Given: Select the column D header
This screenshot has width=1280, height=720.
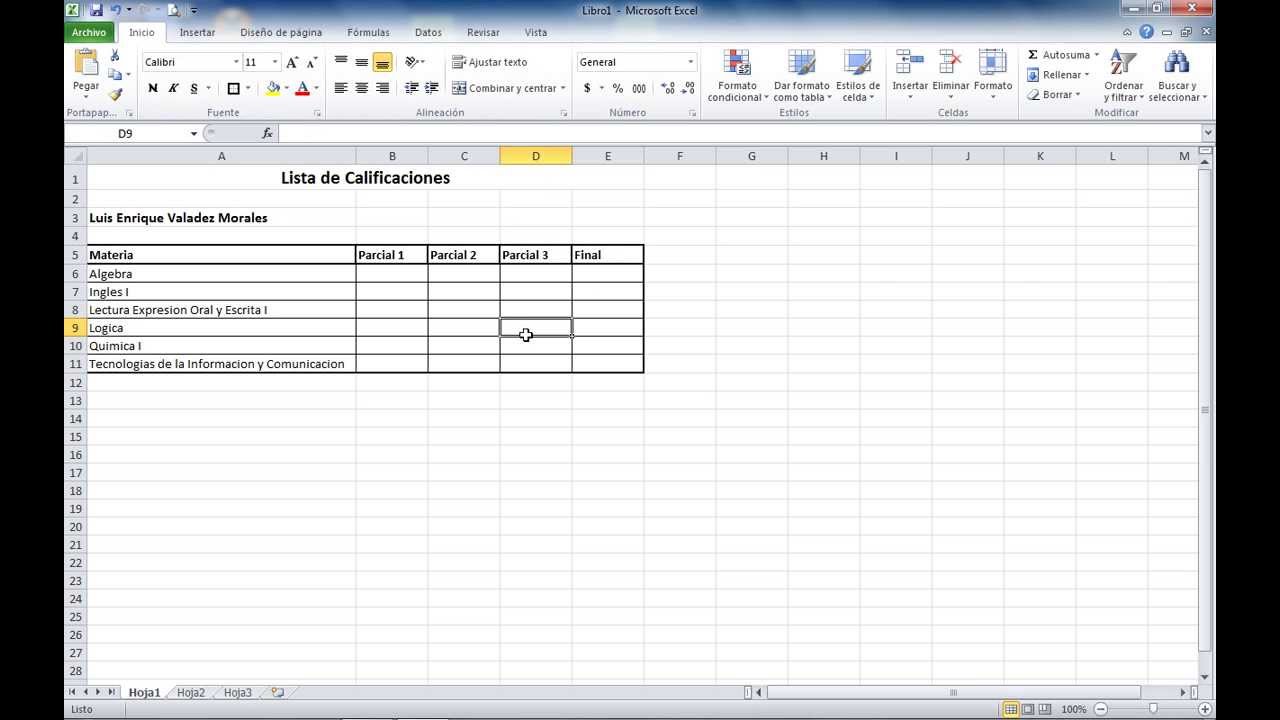Looking at the screenshot, I should [536, 156].
